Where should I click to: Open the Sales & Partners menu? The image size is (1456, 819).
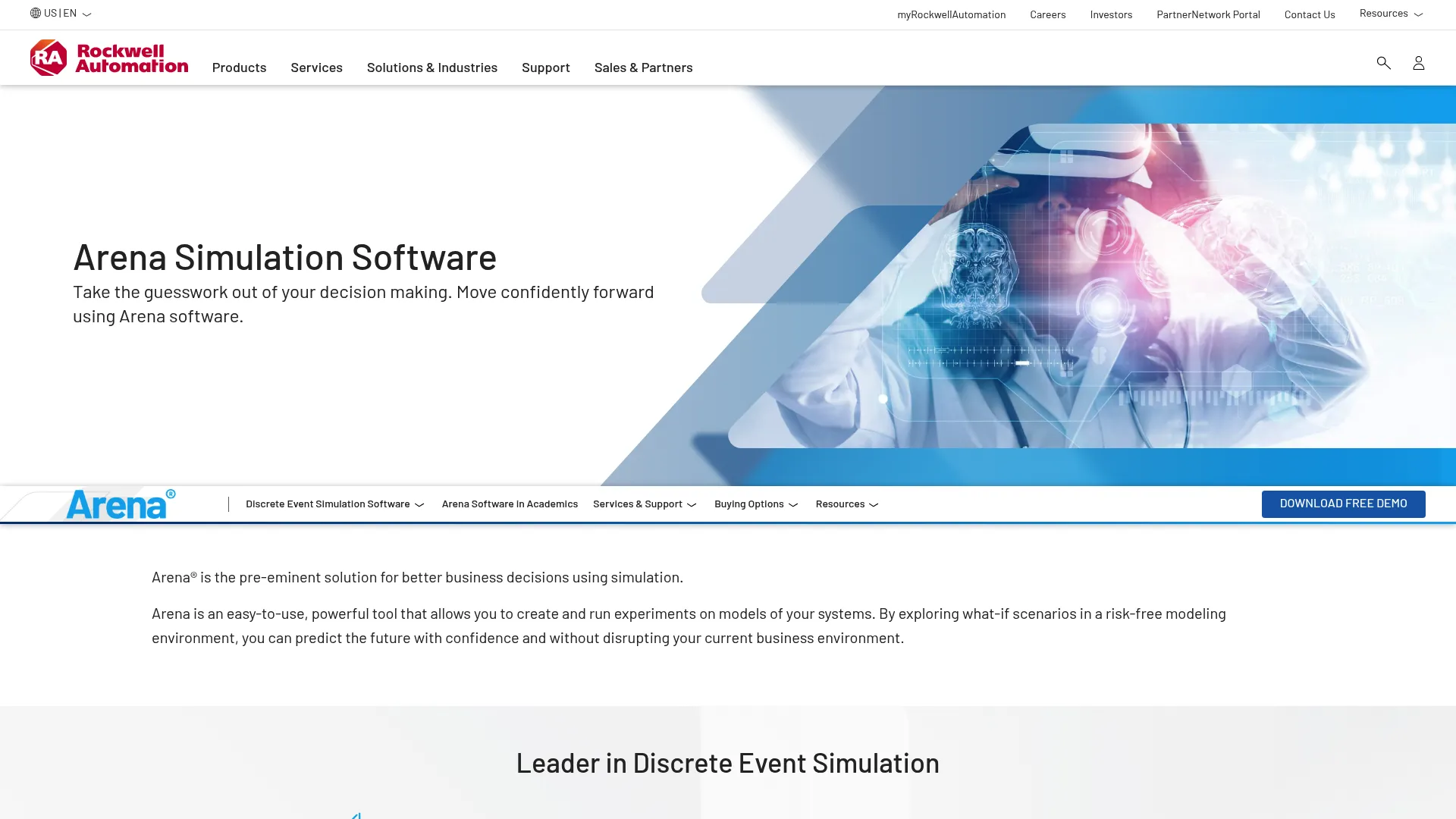click(643, 67)
